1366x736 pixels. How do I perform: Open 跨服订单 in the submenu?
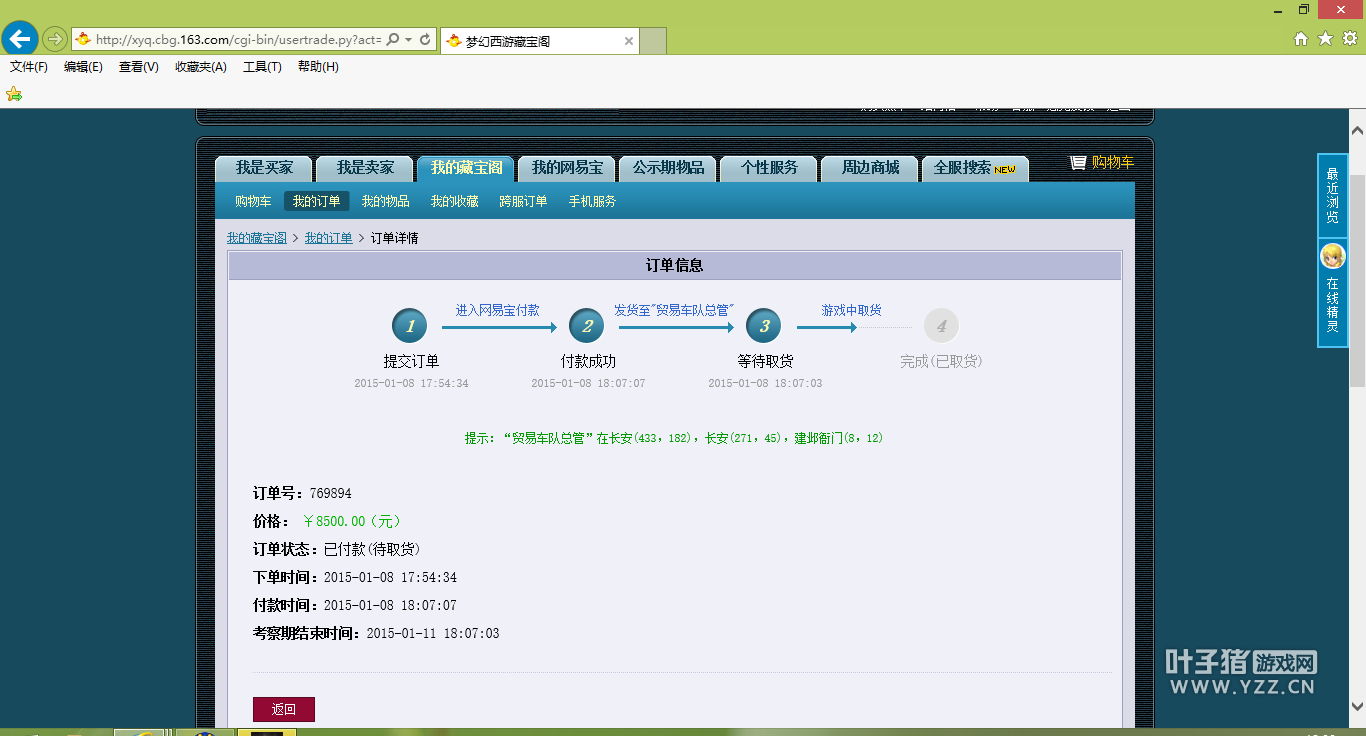[523, 201]
